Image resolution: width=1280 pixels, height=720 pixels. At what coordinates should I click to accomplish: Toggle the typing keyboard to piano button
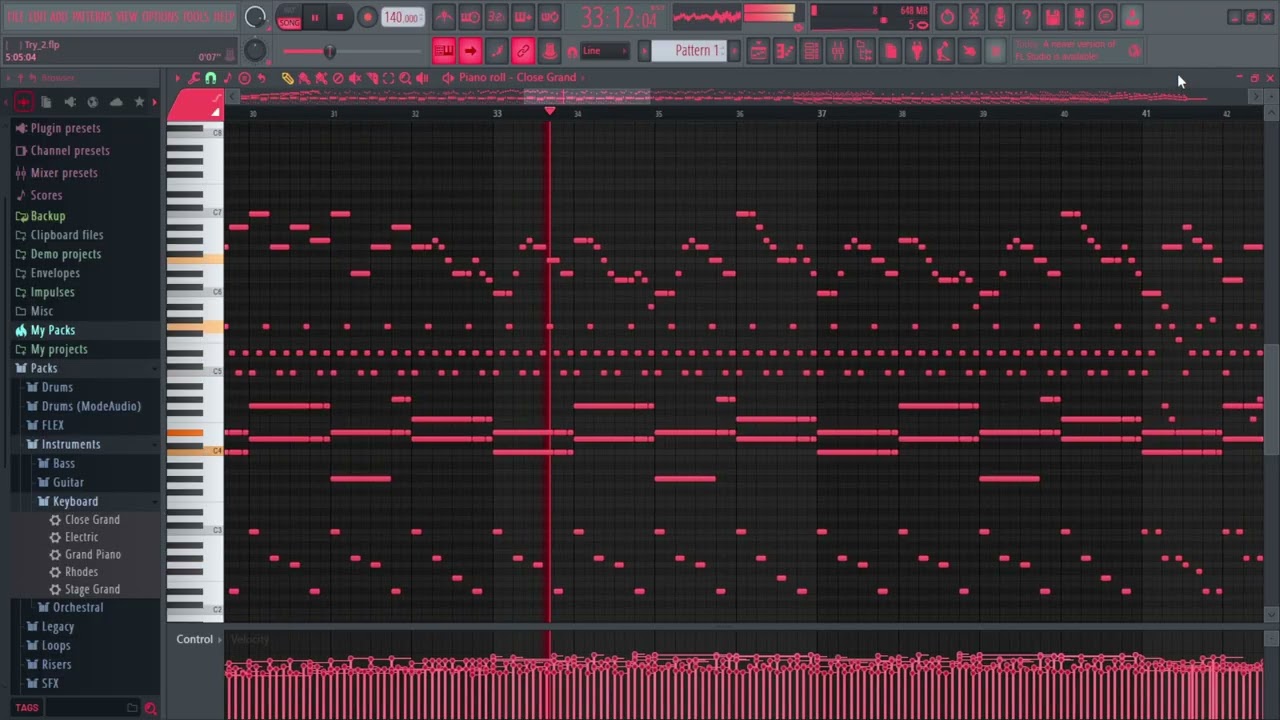point(444,51)
